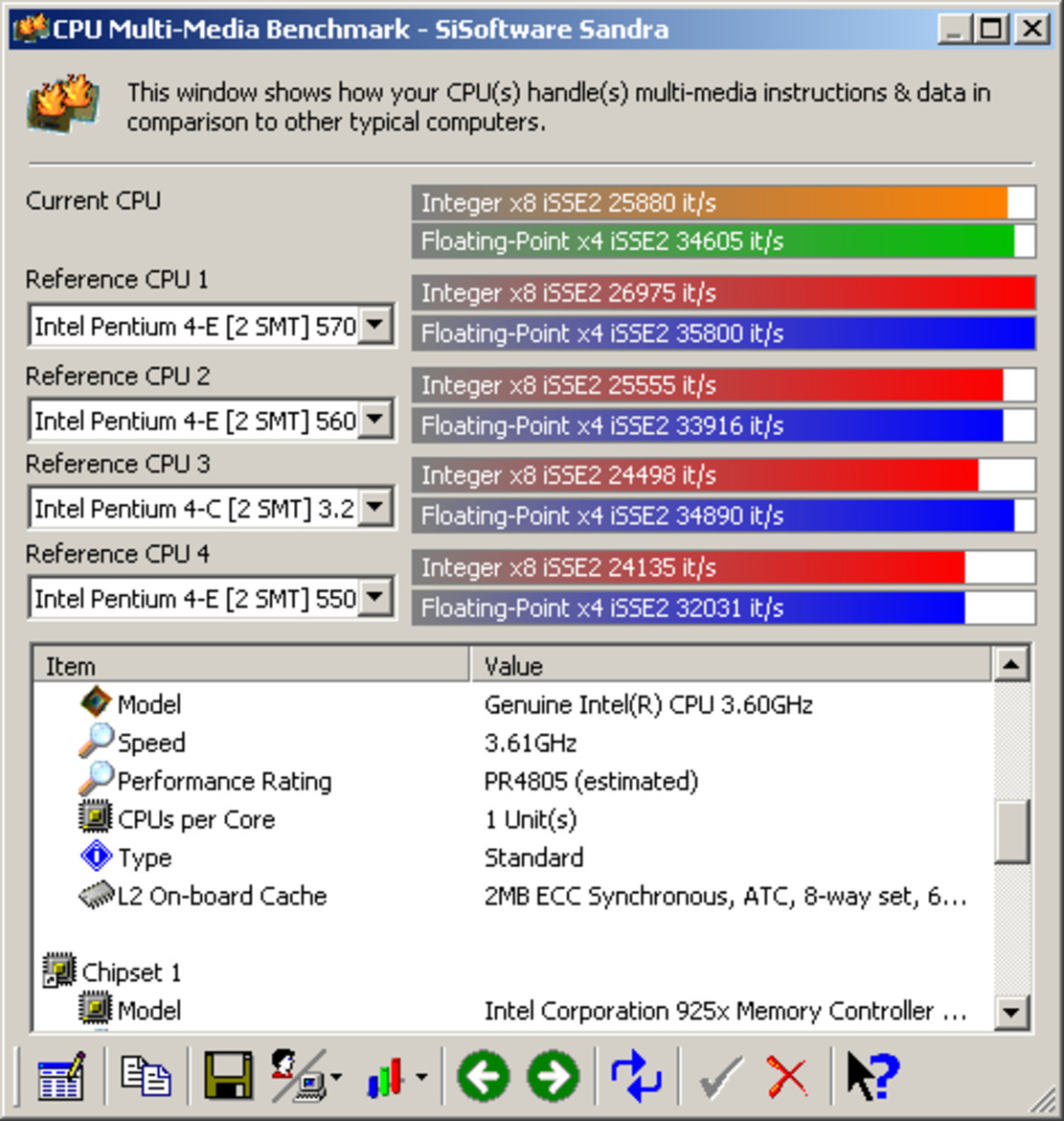Click the bar chart icon in toolbar
The image size is (1064, 1121).
coord(386,1077)
